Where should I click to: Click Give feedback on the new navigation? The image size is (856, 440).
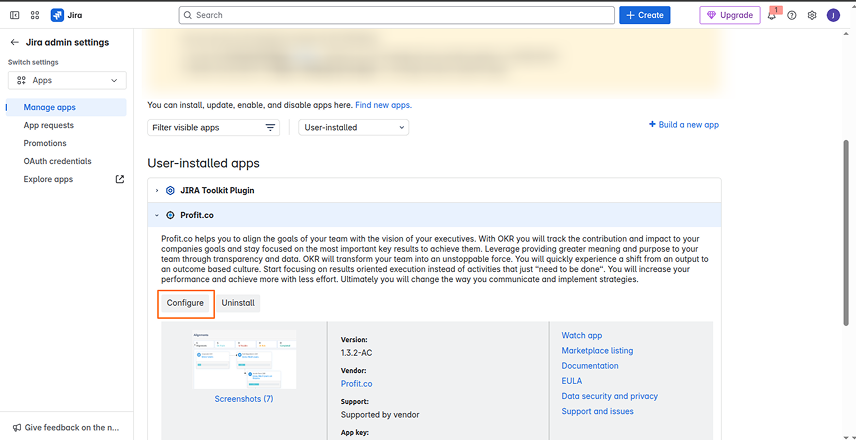point(66,427)
